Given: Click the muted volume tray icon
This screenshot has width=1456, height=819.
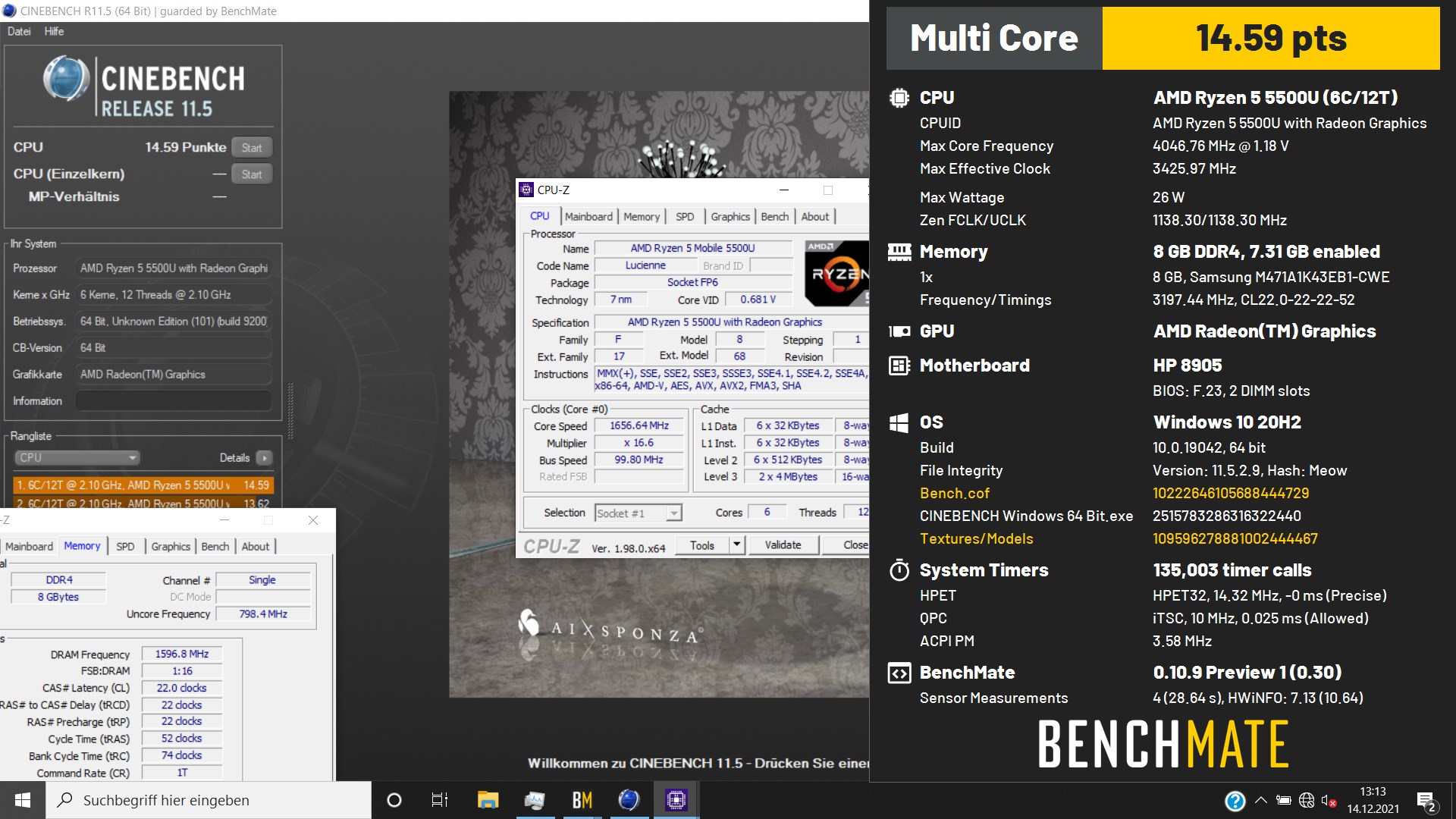Looking at the screenshot, I should click(x=1328, y=800).
